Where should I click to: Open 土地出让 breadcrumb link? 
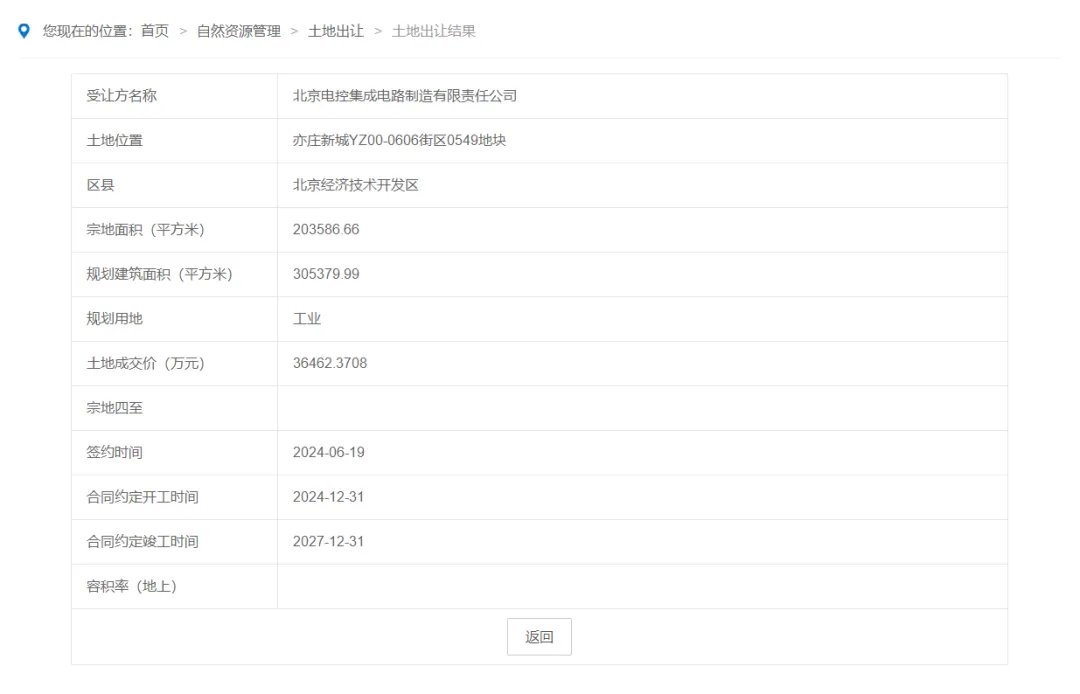pyautogui.click(x=335, y=31)
